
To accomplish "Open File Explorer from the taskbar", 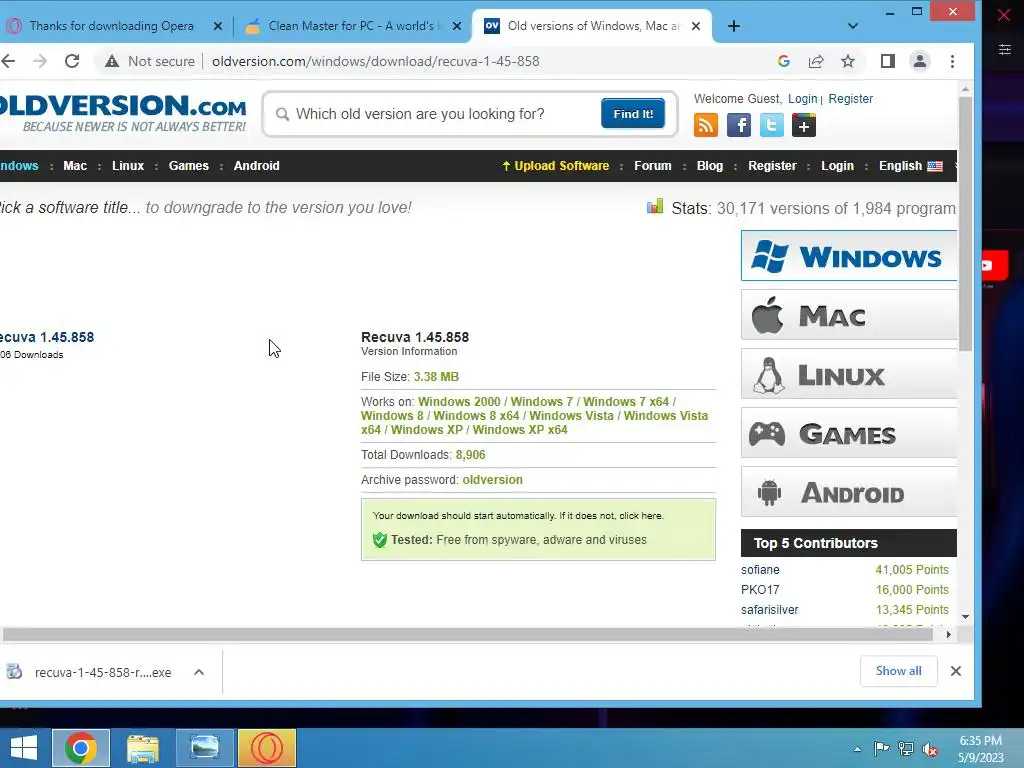I will tap(143, 748).
